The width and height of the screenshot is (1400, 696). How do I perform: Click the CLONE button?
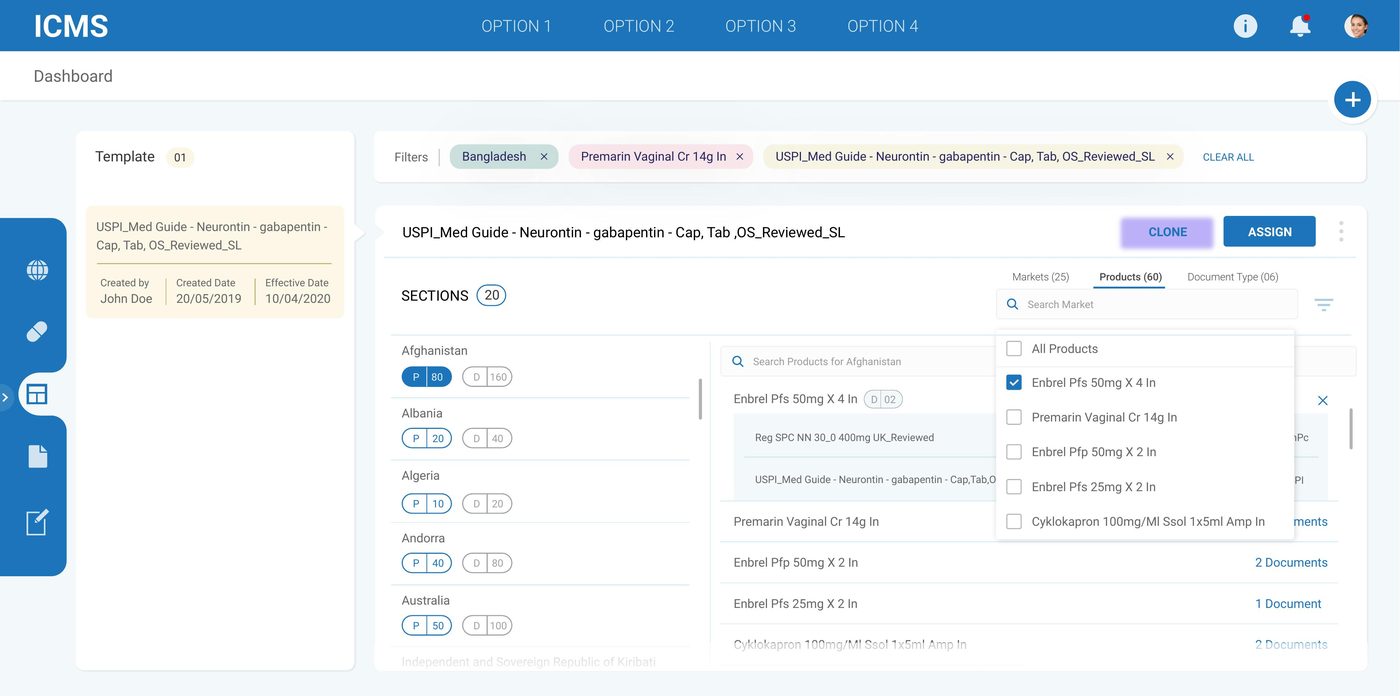point(1167,232)
